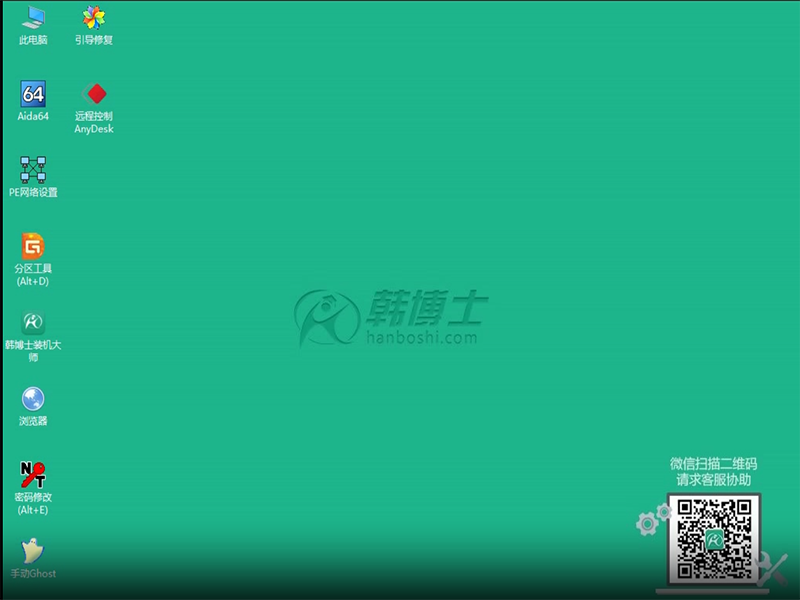
Task: Launch the 分区工具 orange partition icon
Action: (x=33, y=246)
